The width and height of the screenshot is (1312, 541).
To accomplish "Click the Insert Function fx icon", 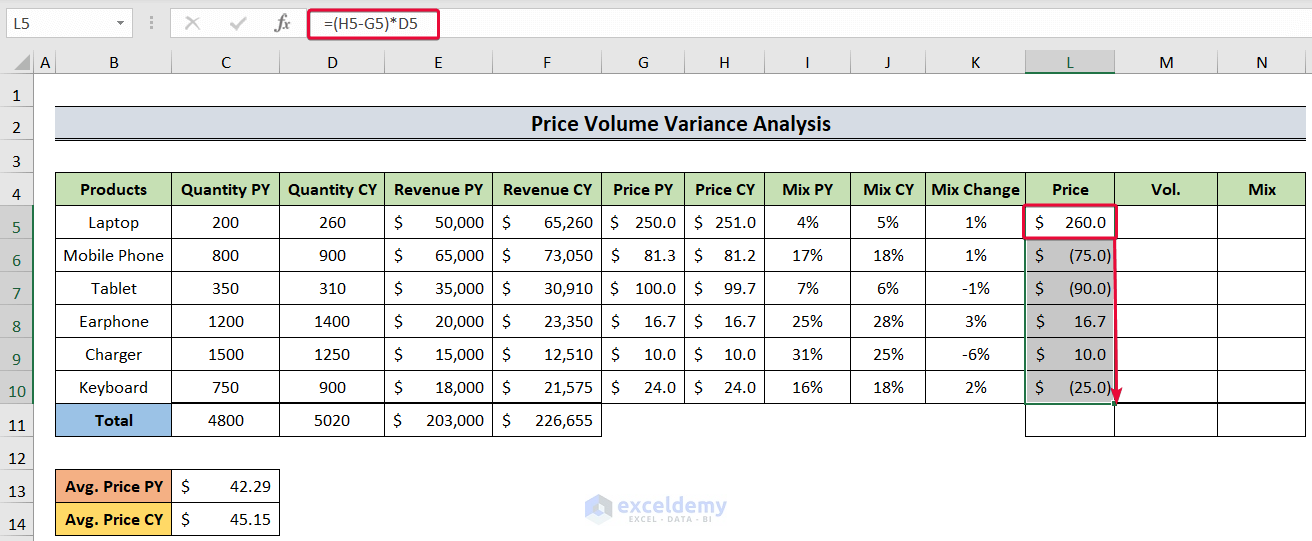I will pos(283,23).
